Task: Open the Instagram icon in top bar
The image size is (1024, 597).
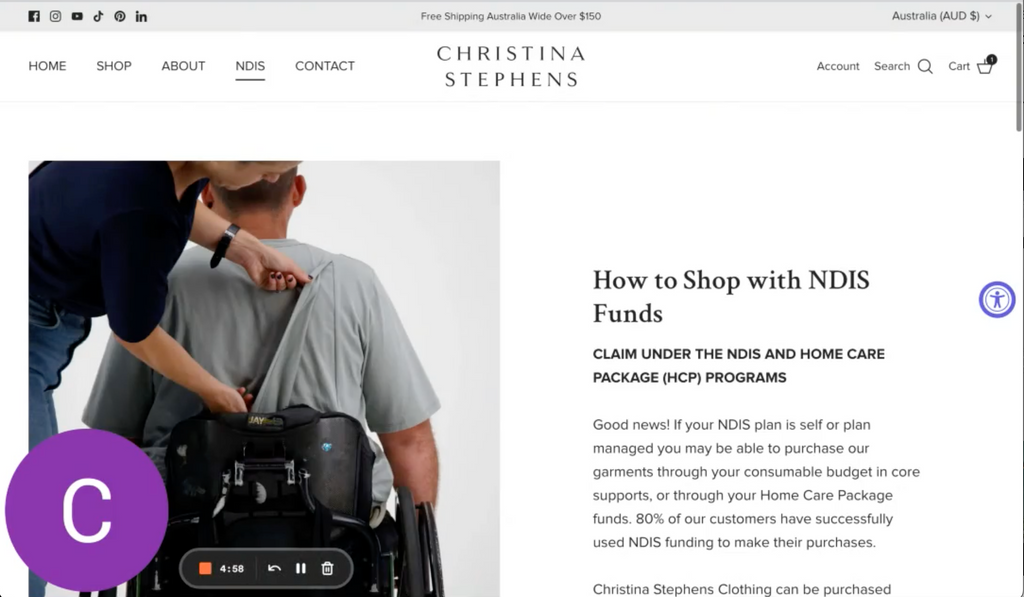Action: [x=56, y=16]
